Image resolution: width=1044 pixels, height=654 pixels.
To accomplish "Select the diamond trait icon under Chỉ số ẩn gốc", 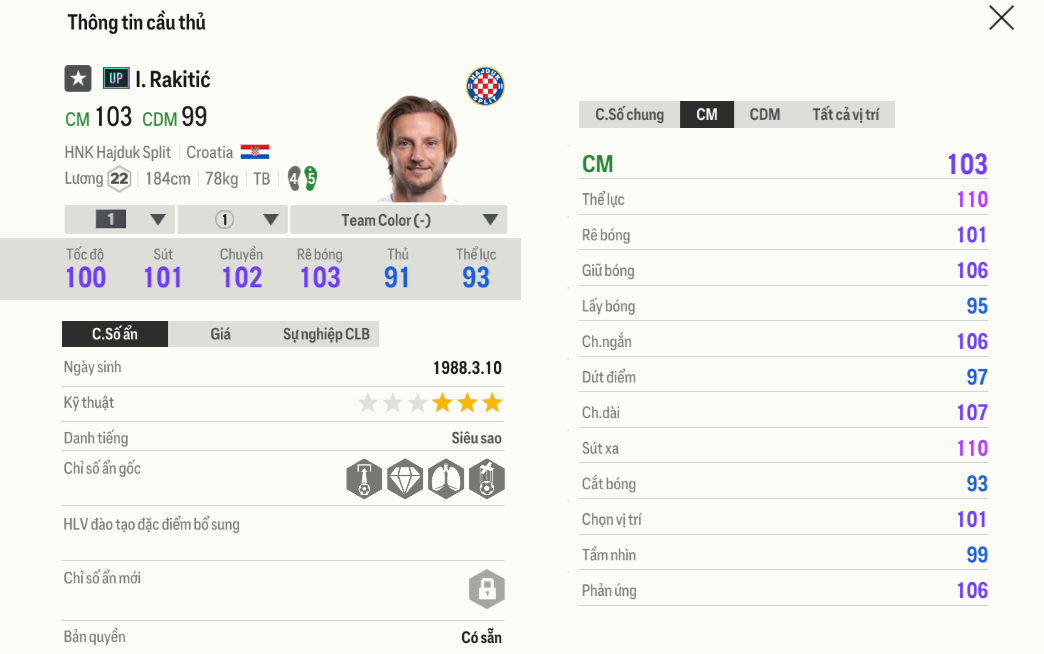I will pos(405,478).
